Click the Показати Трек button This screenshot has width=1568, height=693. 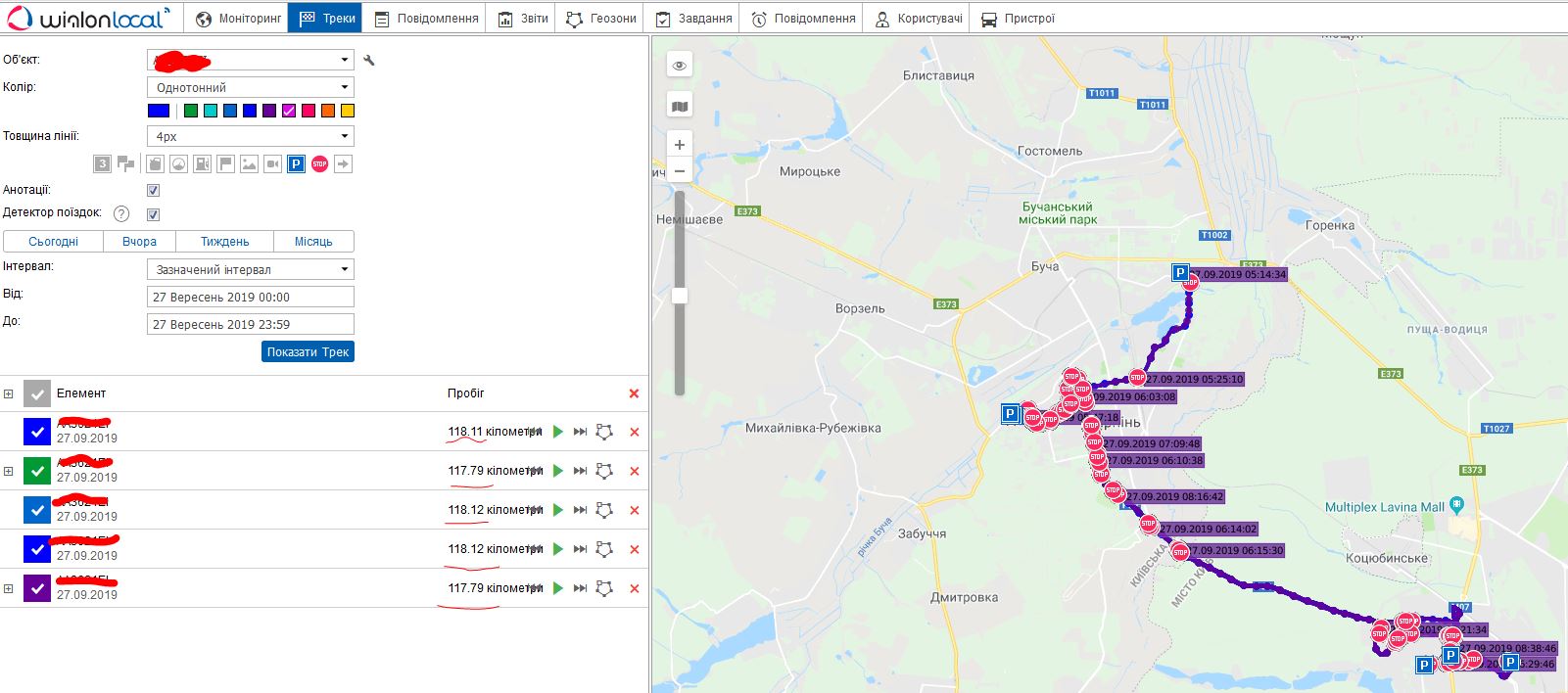click(308, 351)
